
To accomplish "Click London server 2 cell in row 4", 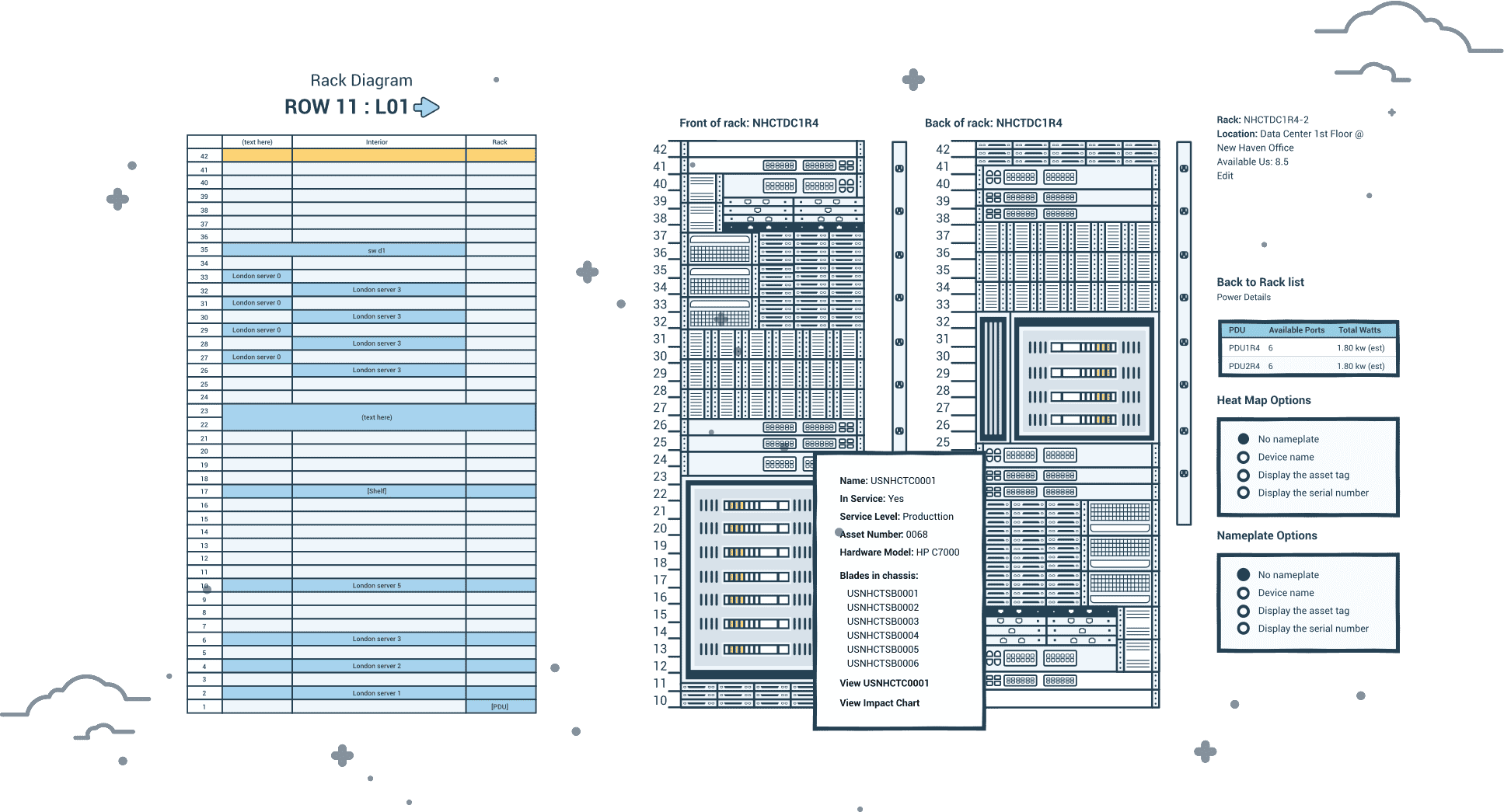I will (x=379, y=666).
